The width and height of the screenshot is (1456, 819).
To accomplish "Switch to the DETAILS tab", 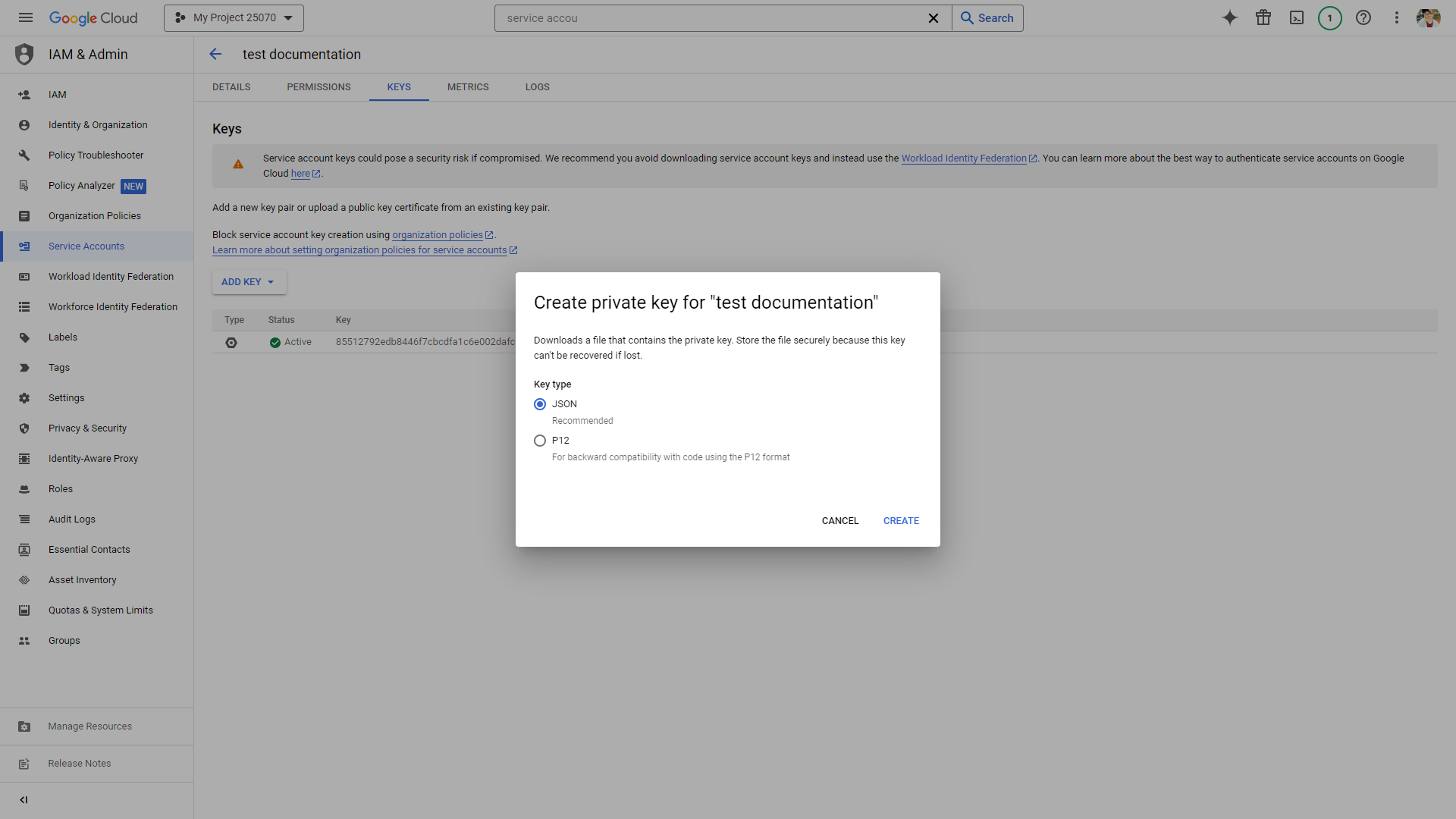I will pyautogui.click(x=231, y=87).
